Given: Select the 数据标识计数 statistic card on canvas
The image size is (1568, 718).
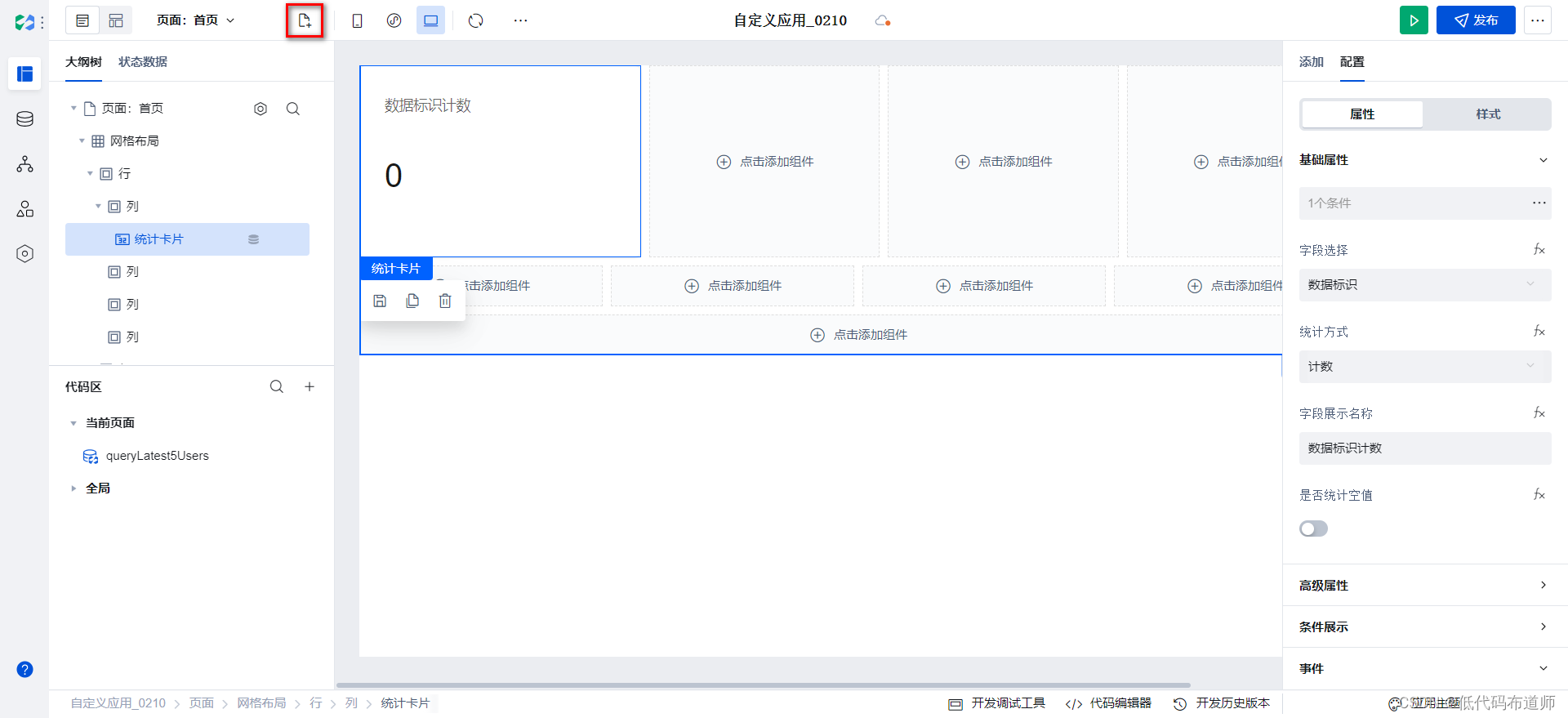Looking at the screenshot, I should pyautogui.click(x=500, y=161).
